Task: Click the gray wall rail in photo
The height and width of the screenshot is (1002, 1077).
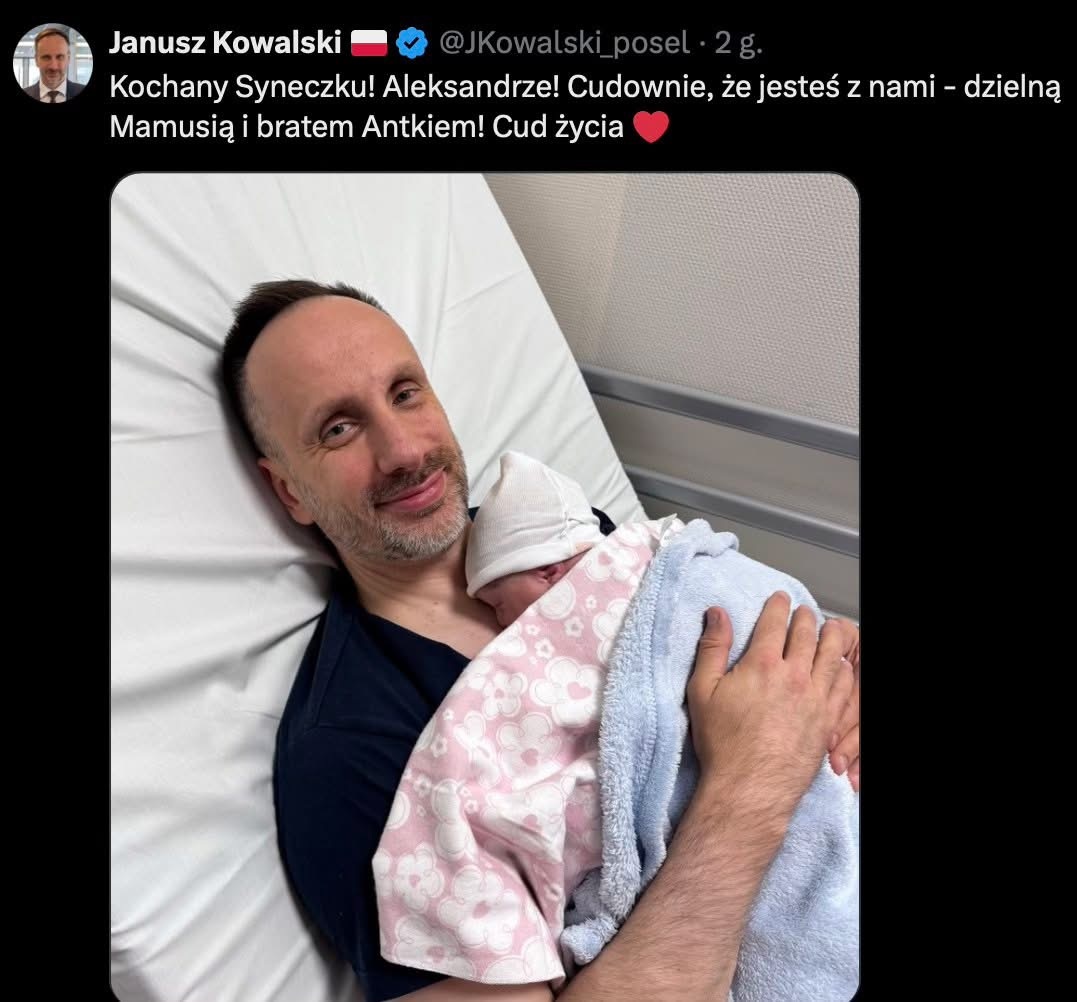Action: [x=721, y=410]
